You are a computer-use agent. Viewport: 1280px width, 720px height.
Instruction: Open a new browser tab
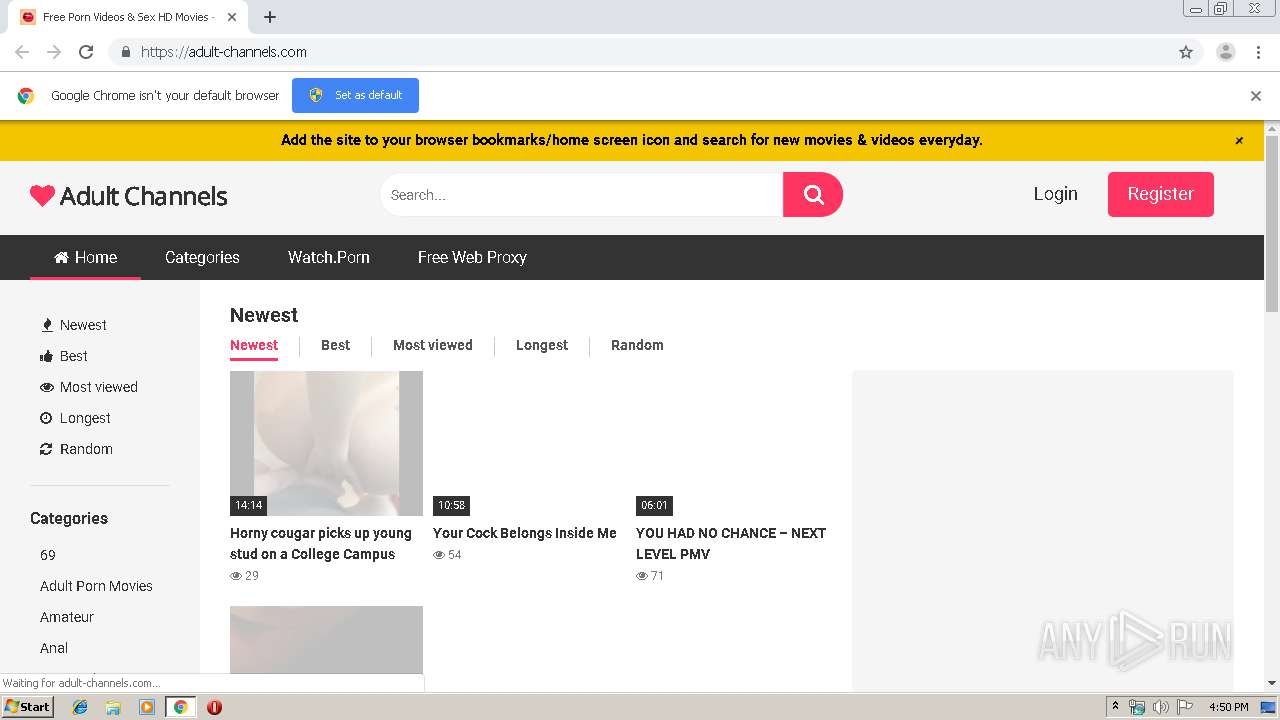270,17
